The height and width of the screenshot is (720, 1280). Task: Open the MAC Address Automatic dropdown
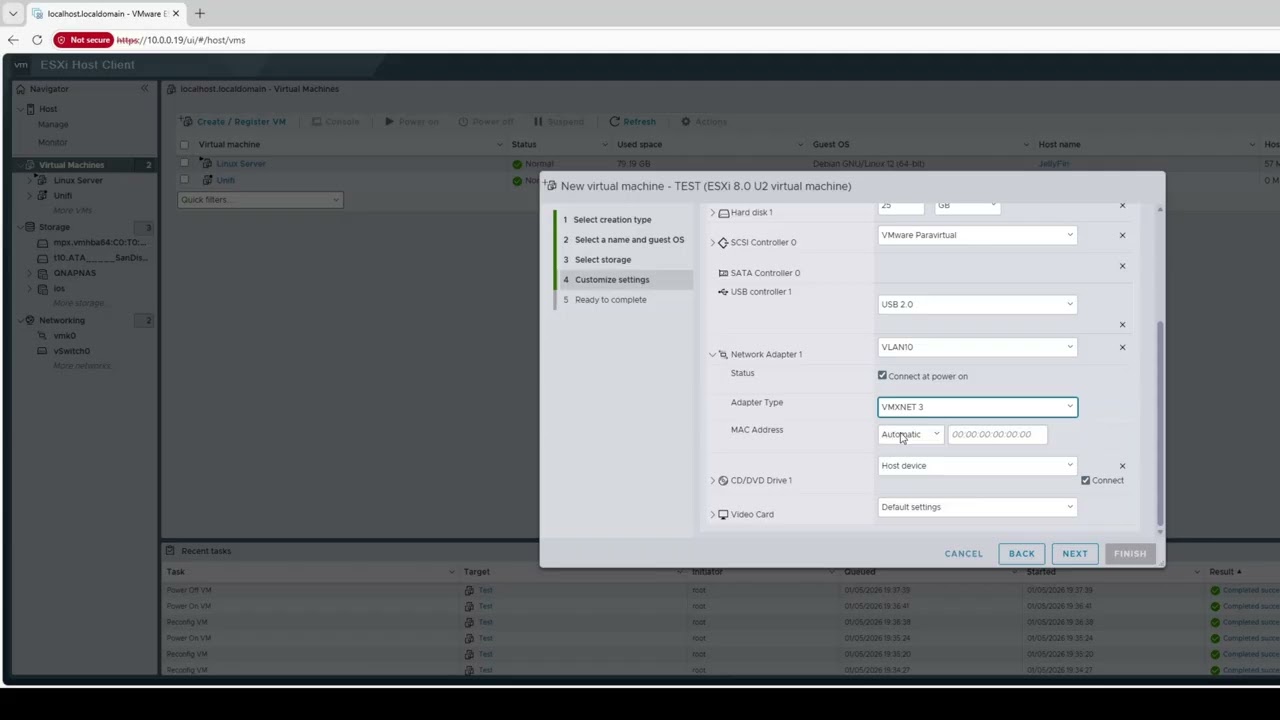pyautogui.click(x=910, y=434)
